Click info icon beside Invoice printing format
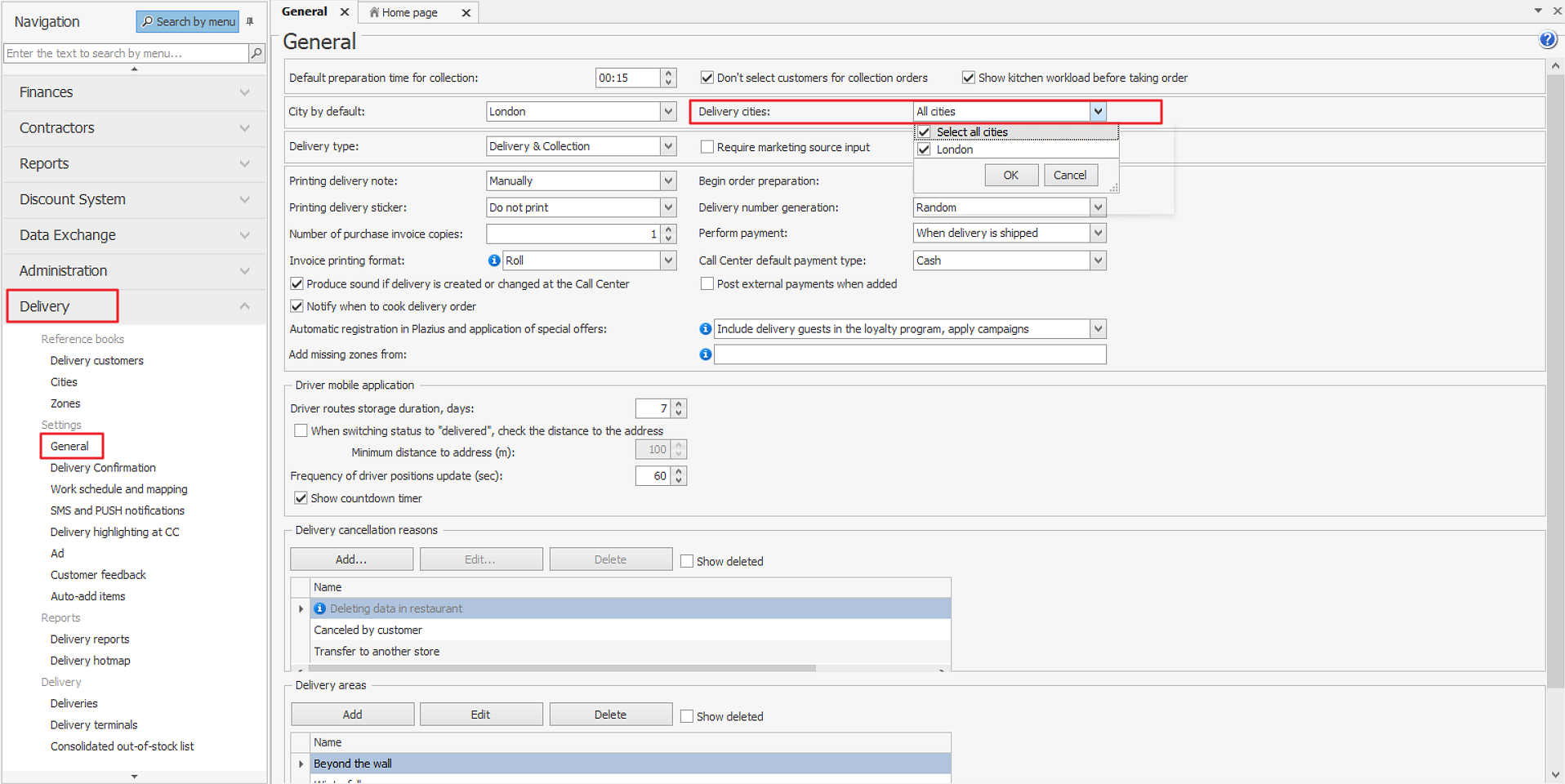This screenshot has height=784, width=1565. 493,261
